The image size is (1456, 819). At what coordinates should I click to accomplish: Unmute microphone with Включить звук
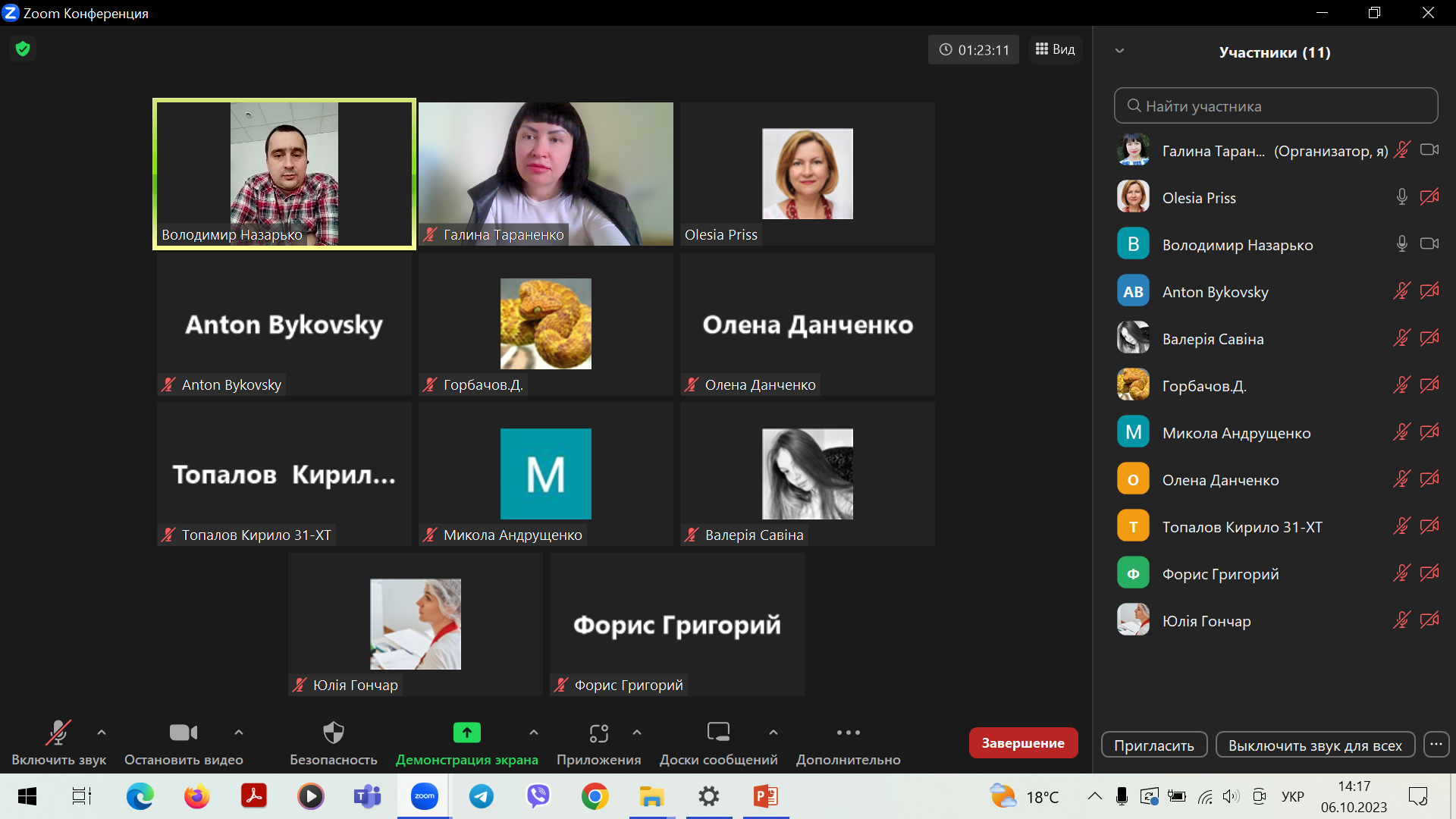click(x=58, y=733)
